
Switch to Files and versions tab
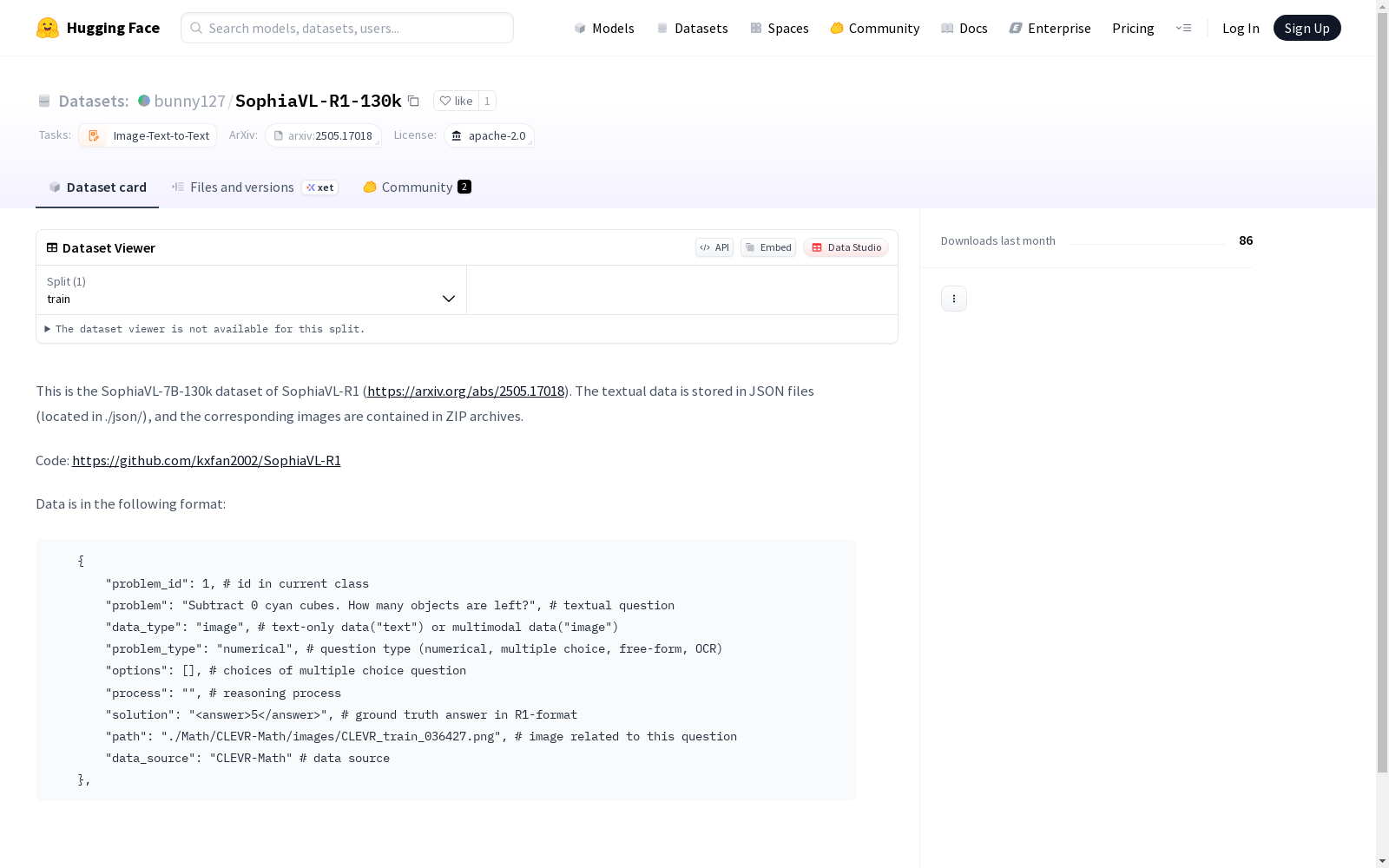pos(254,187)
